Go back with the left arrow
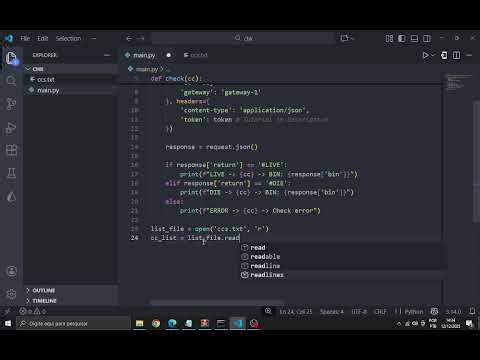 (129, 38)
